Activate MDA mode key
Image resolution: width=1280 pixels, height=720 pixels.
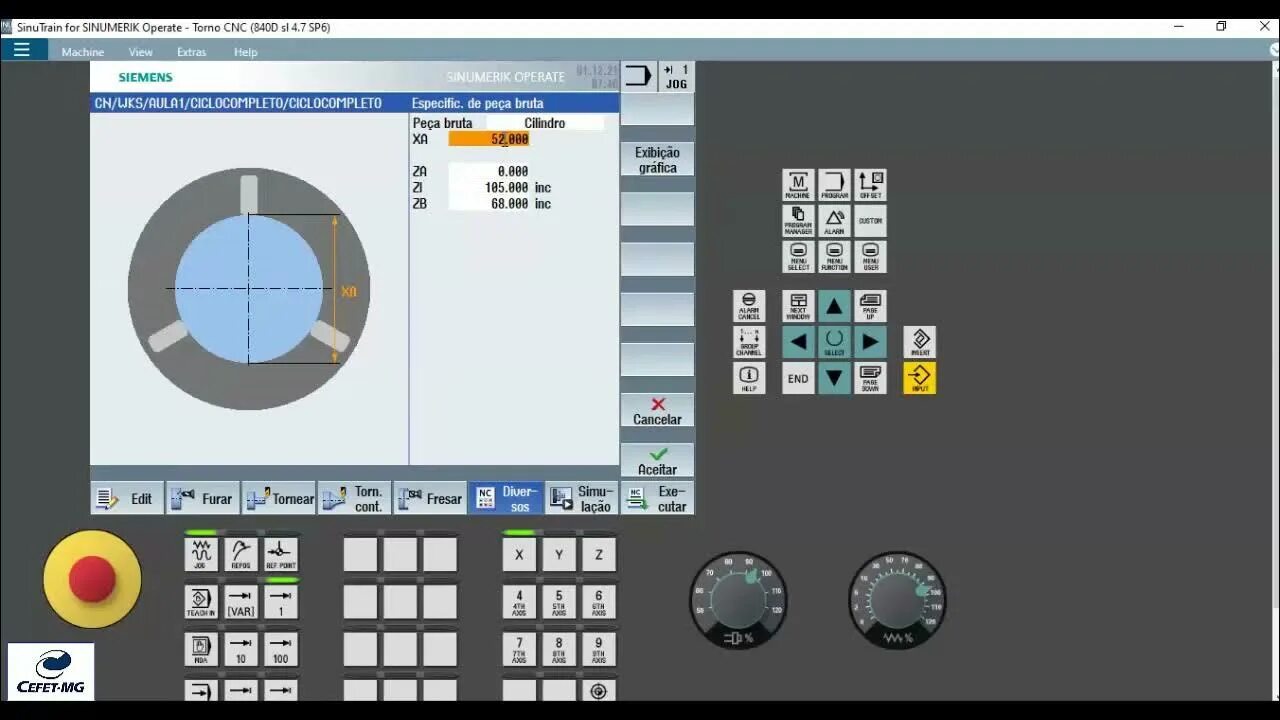201,650
